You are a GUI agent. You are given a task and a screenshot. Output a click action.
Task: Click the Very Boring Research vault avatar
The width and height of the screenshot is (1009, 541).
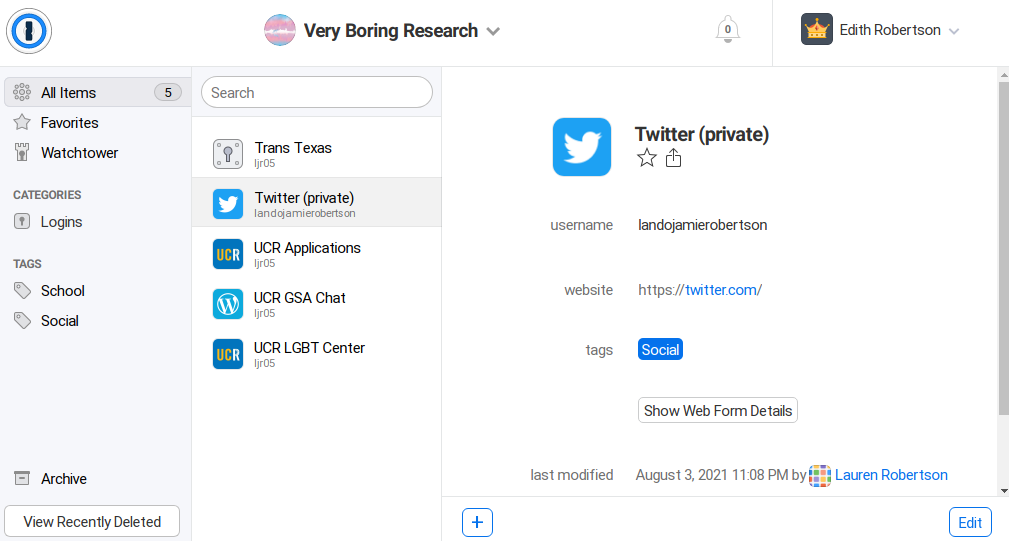pyautogui.click(x=280, y=30)
